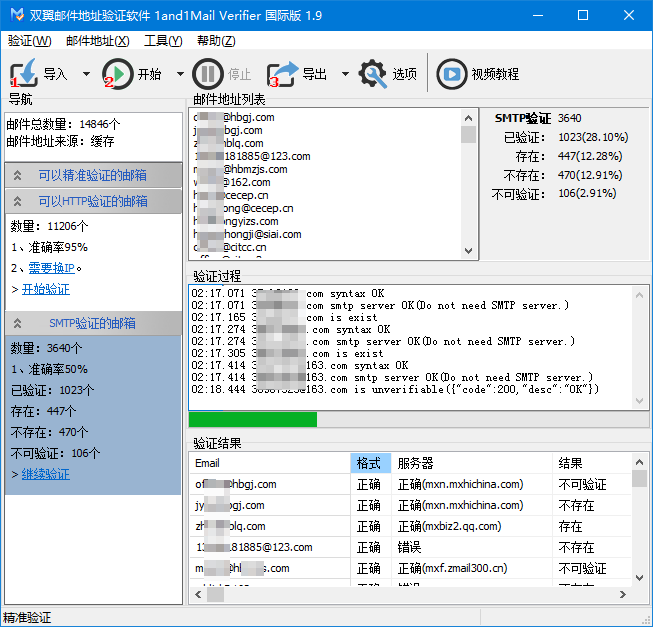Screen dimensions: 653x627
Task: Click the green verification progress bar
Action: coord(253,419)
